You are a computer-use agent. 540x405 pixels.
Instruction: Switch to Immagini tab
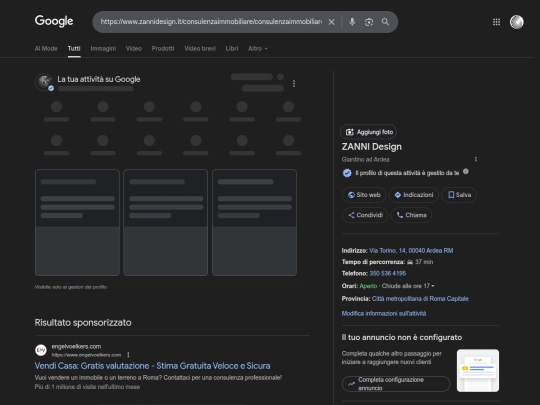coord(103,49)
